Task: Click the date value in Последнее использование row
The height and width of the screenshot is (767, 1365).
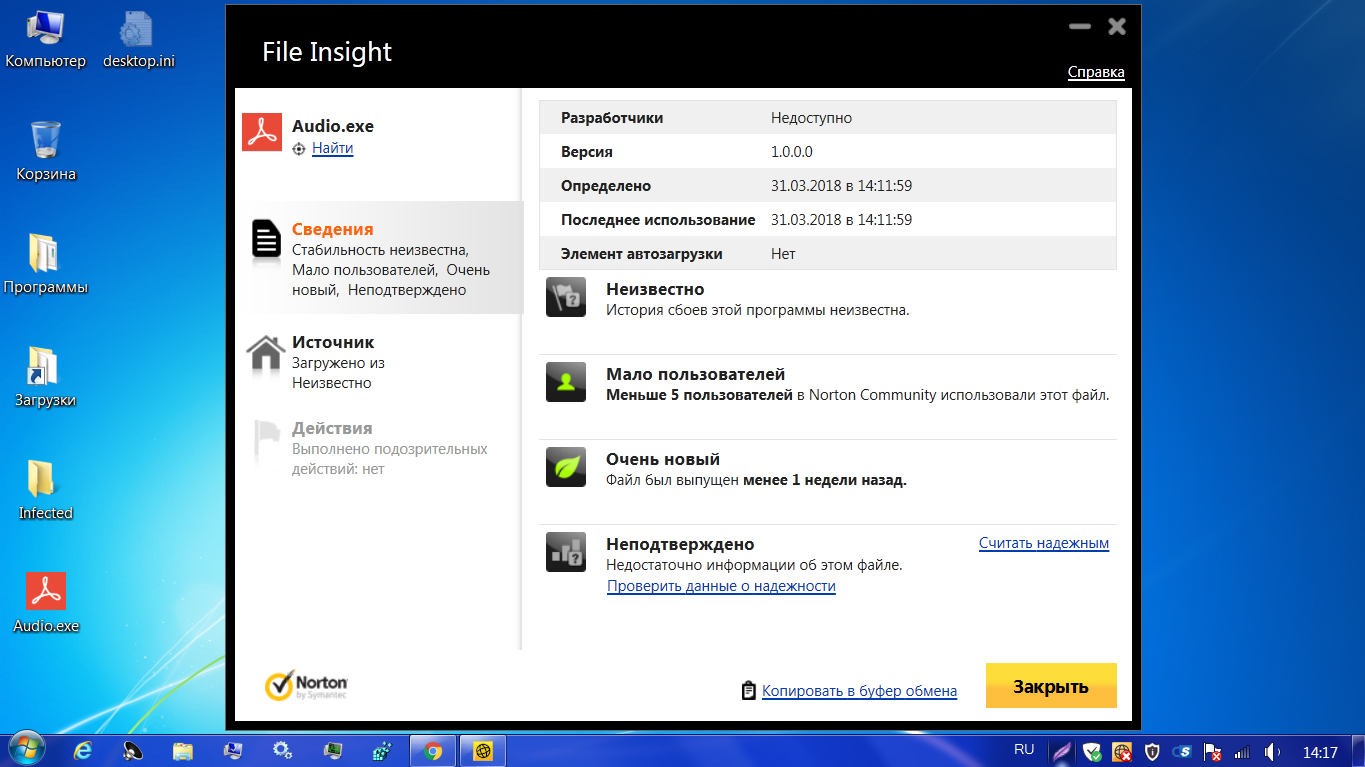Action: click(x=841, y=220)
